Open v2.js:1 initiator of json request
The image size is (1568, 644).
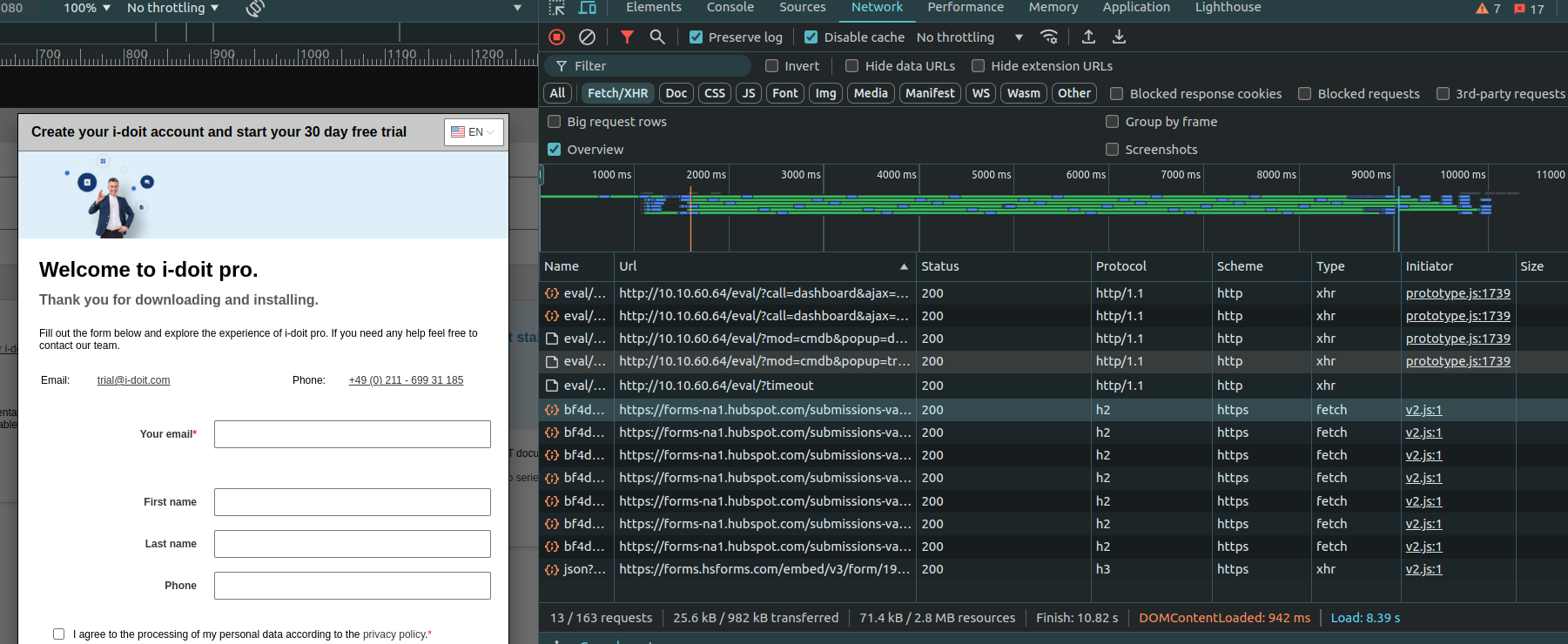coord(1423,569)
